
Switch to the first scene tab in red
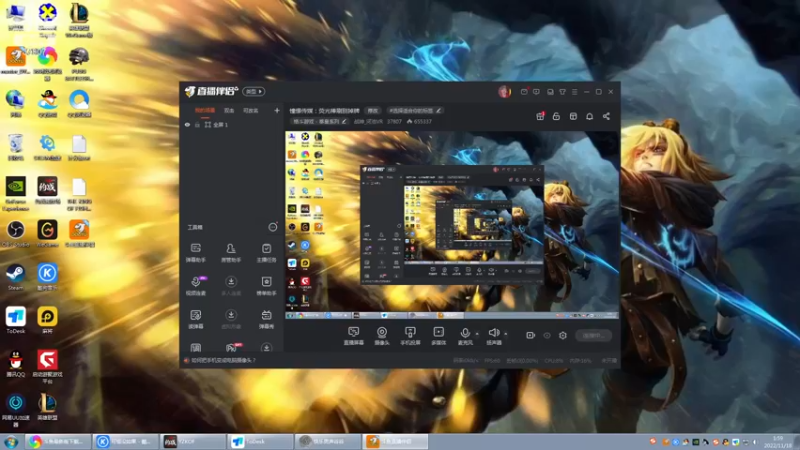point(205,110)
